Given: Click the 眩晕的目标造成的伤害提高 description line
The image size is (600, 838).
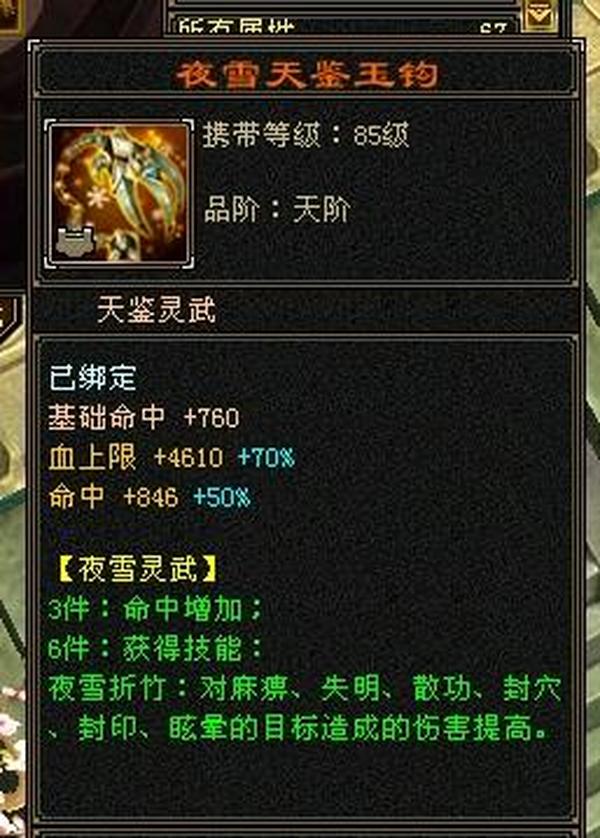Looking at the screenshot, I should (358, 728).
